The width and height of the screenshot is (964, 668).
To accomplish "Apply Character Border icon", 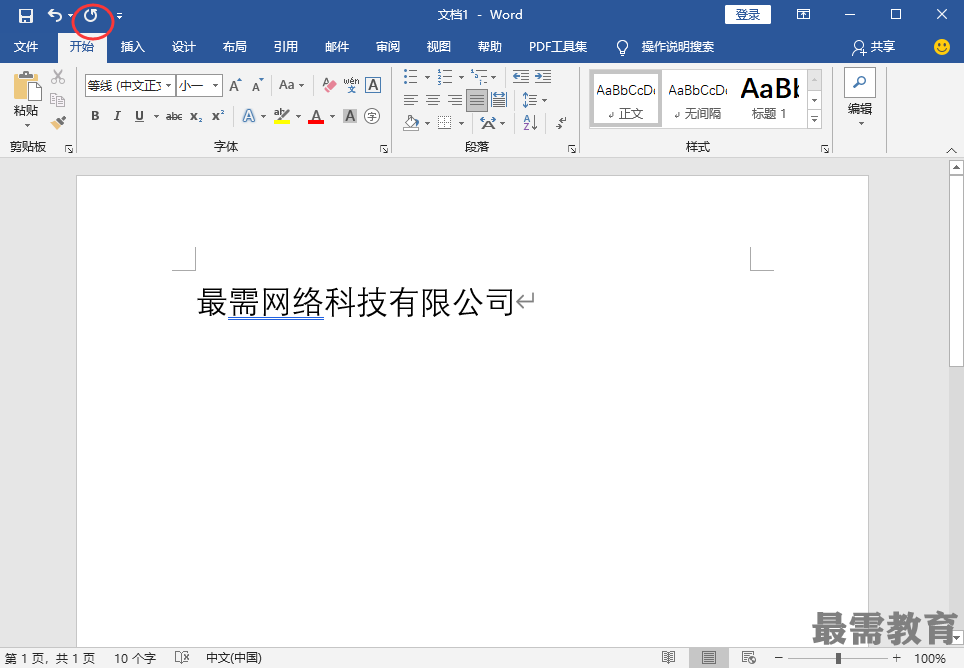I will (373, 85).
